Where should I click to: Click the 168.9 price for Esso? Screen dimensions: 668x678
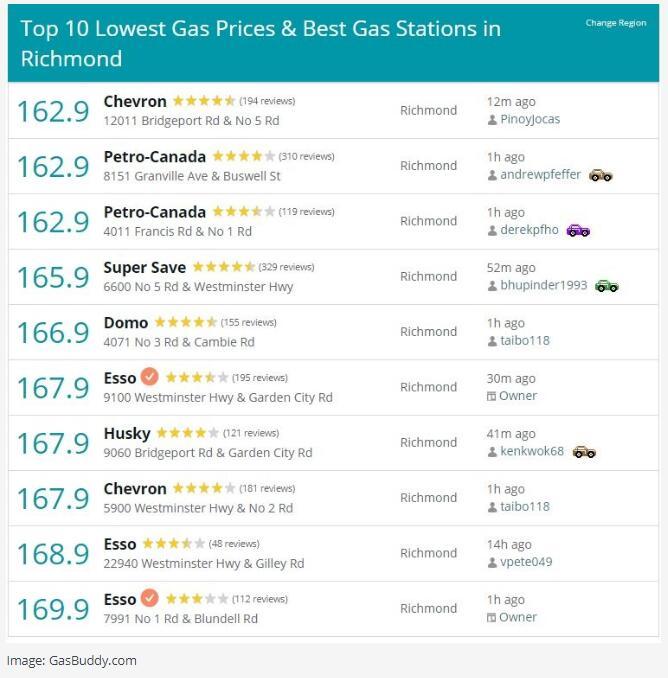pos(53,554)
